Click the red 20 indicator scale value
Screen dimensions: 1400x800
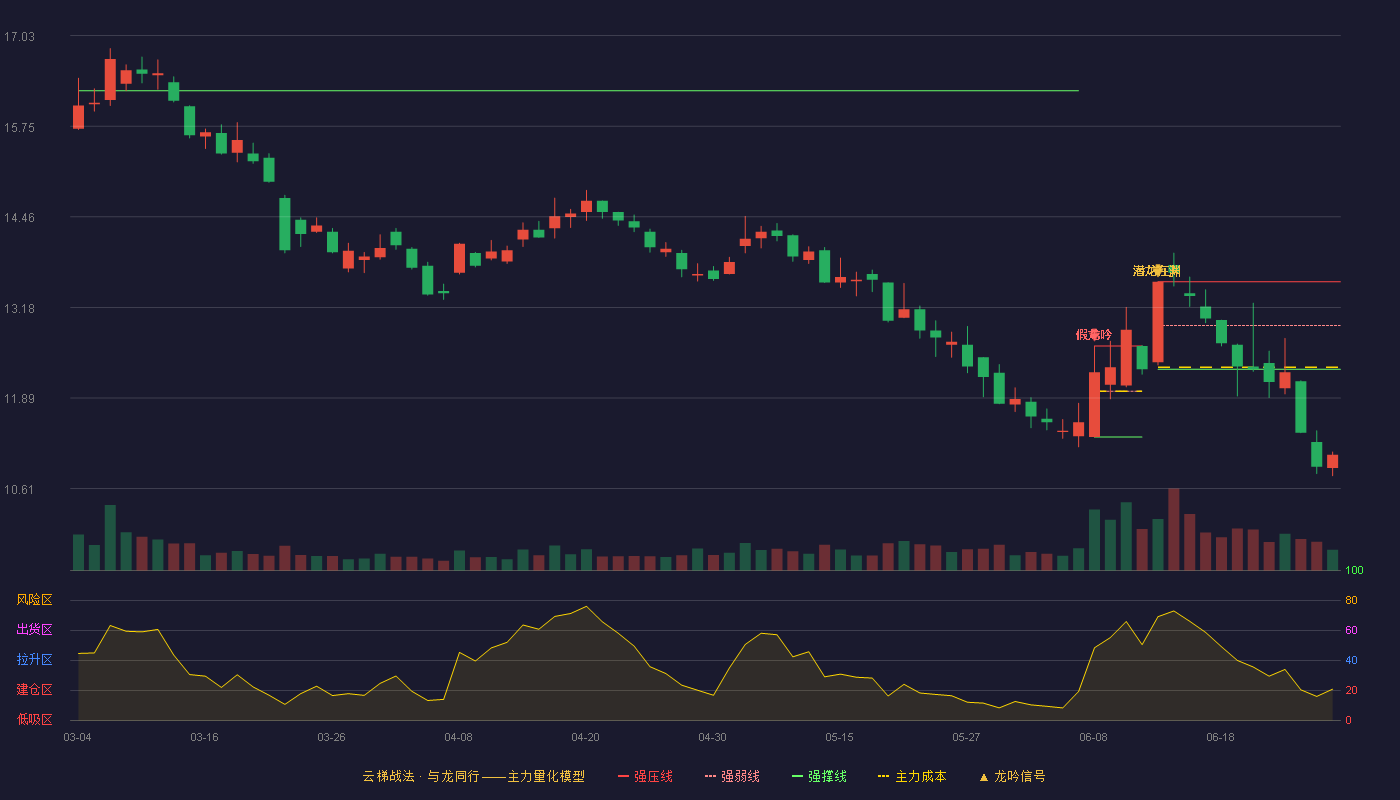pos(1351,691)
